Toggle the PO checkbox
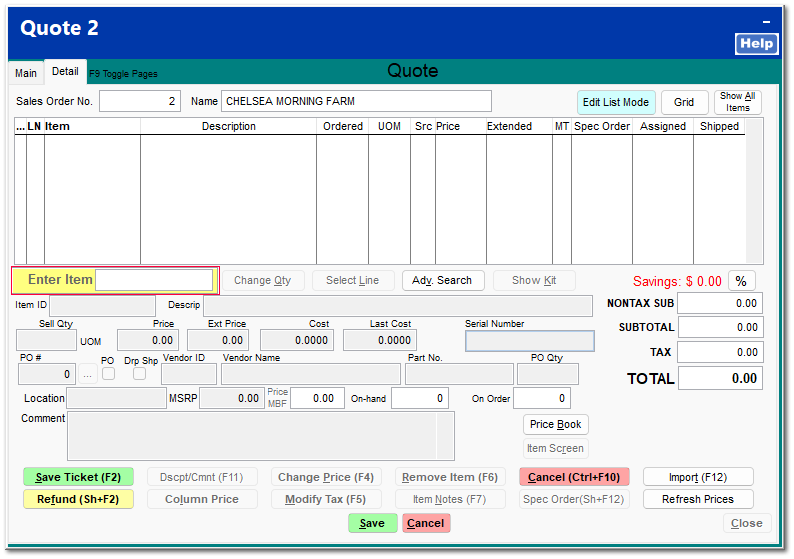The height and width of the screenshot is (559, 794). (108, 374)
